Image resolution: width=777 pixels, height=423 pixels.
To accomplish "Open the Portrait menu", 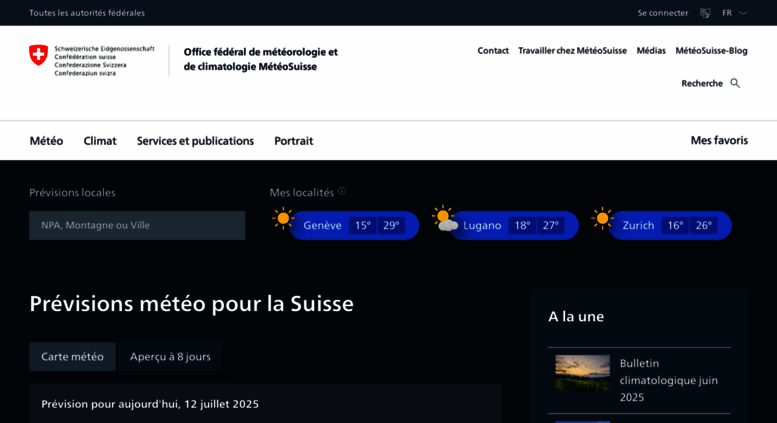I will point(293,141).
